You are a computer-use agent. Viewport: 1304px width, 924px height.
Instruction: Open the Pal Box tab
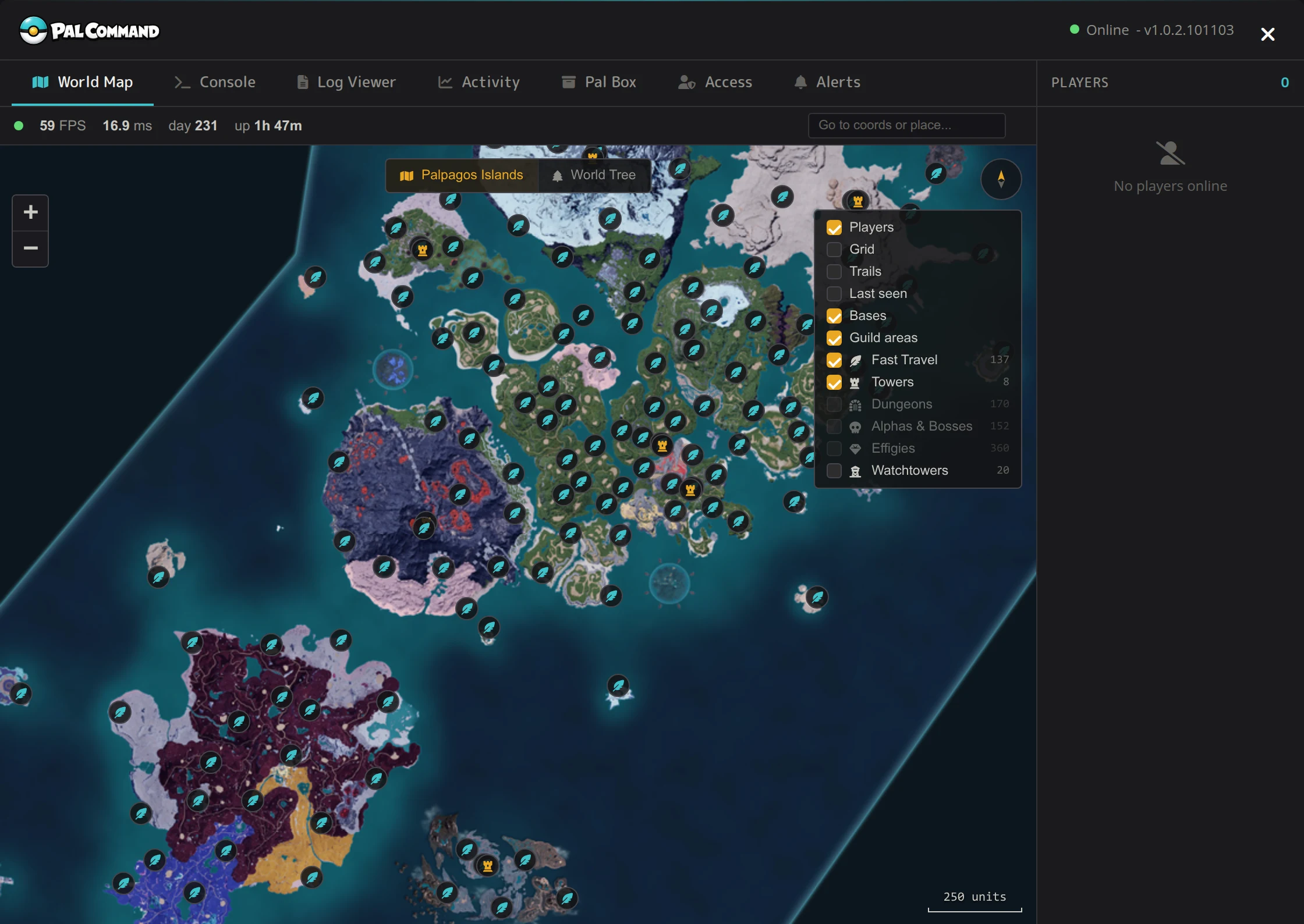pyautogui.click(x=599, y=82)
